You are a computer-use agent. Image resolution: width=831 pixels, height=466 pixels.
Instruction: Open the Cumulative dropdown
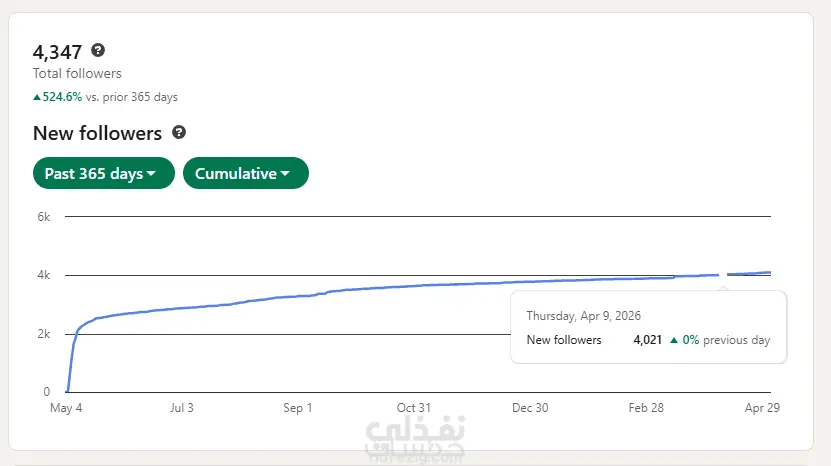point(246,173)
